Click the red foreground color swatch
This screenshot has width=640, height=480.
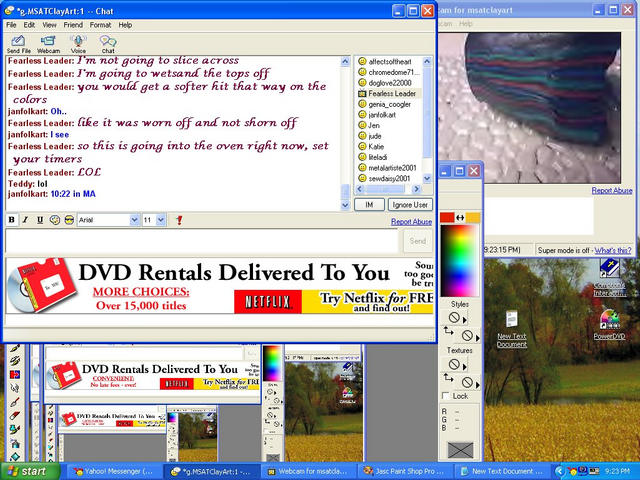tap(447, 218)
